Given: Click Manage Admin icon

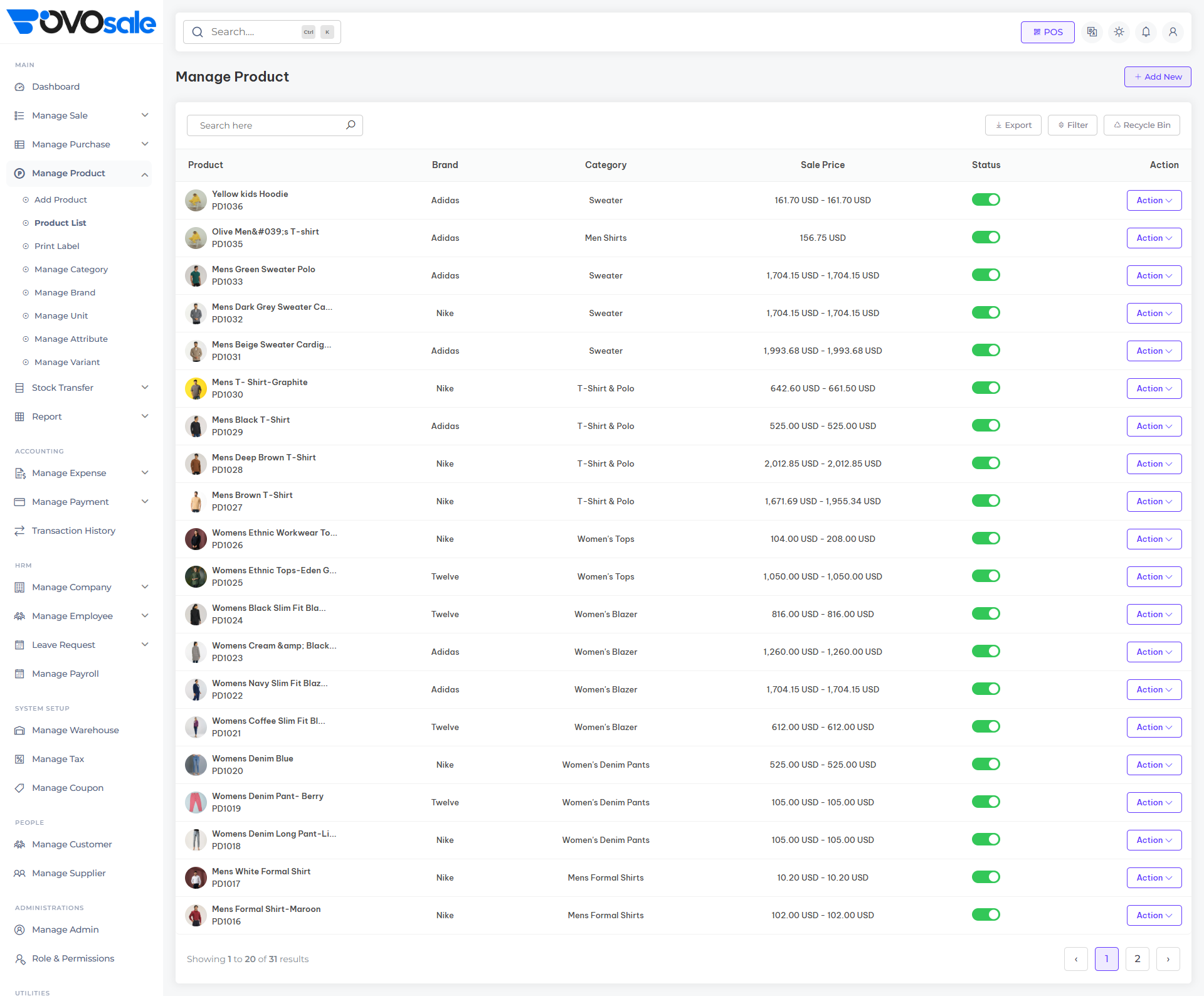Looking at the screenshot, I should (19, 930).
